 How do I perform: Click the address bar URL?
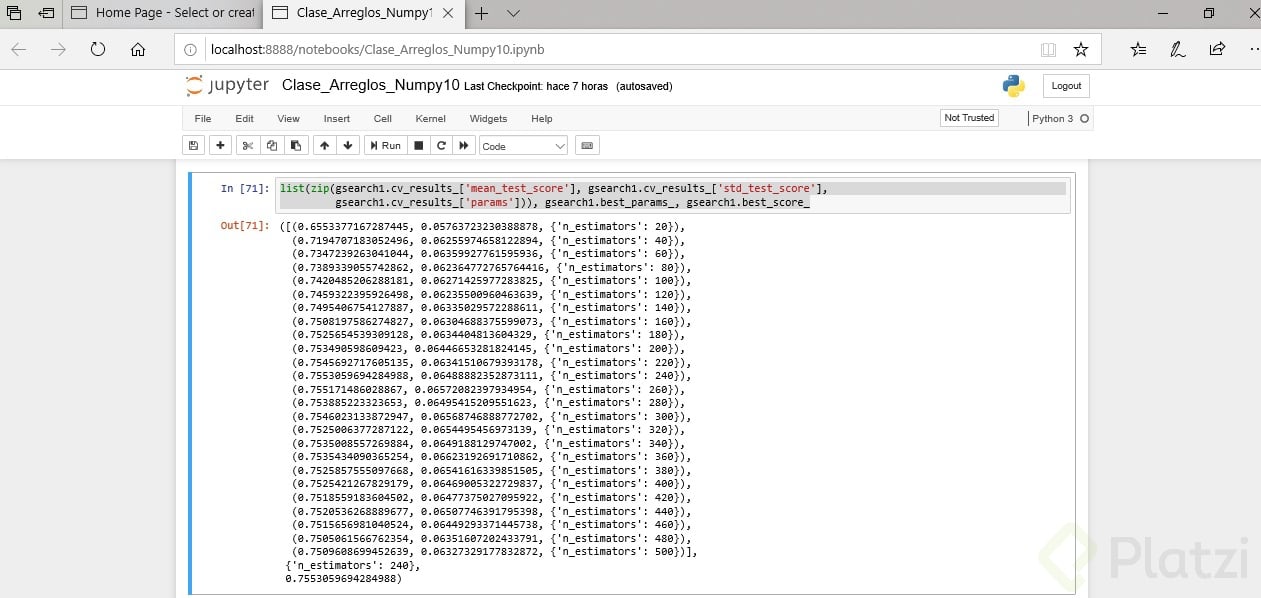coord(377,49)
